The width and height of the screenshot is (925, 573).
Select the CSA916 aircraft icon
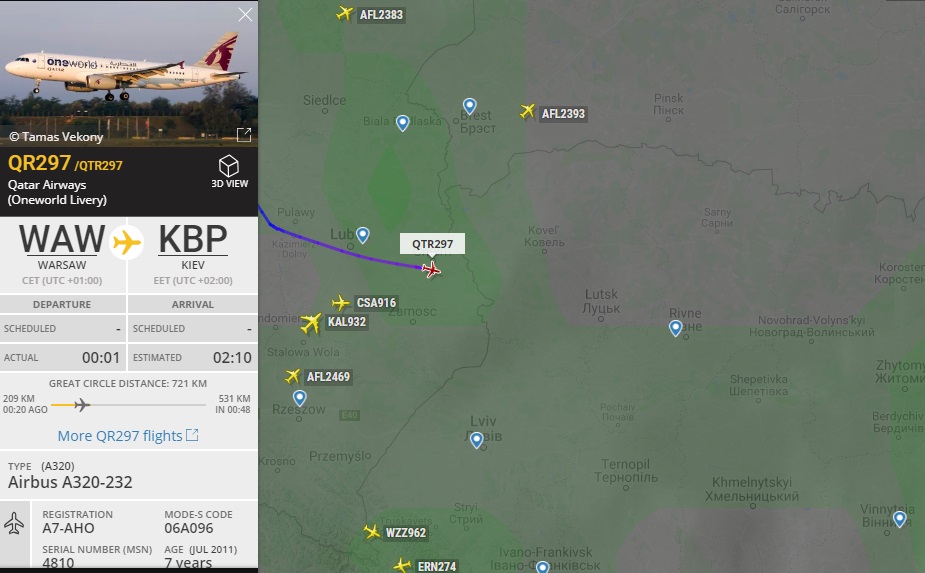(340, 303)
